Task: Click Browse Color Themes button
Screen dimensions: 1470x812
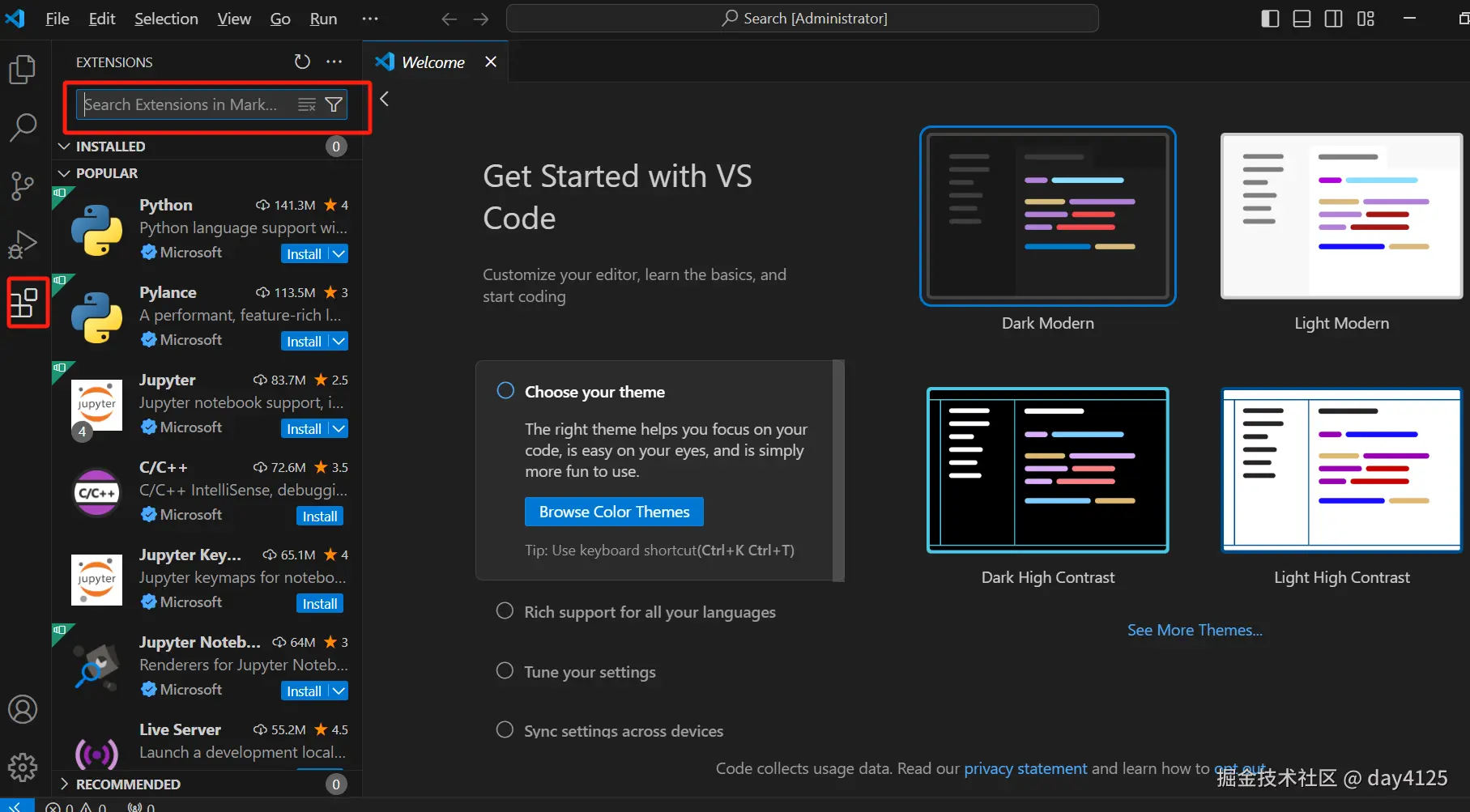Action: 614,512
